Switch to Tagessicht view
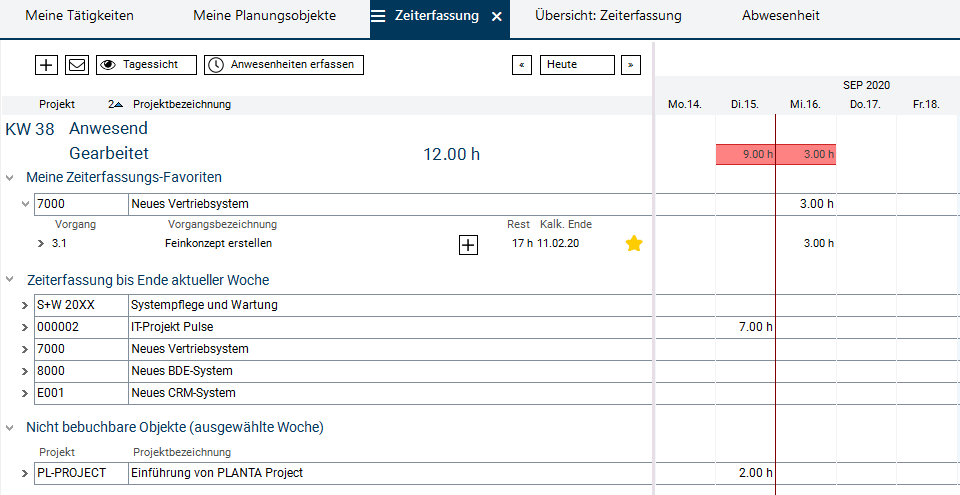 146,65
